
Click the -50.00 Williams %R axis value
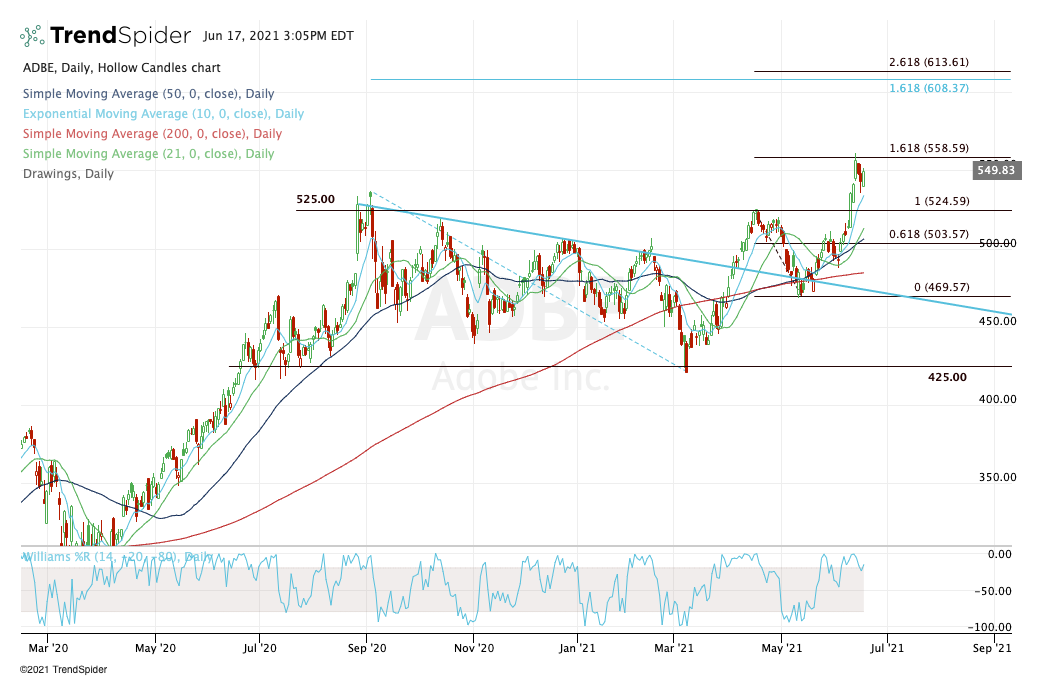tap(993, 591)
